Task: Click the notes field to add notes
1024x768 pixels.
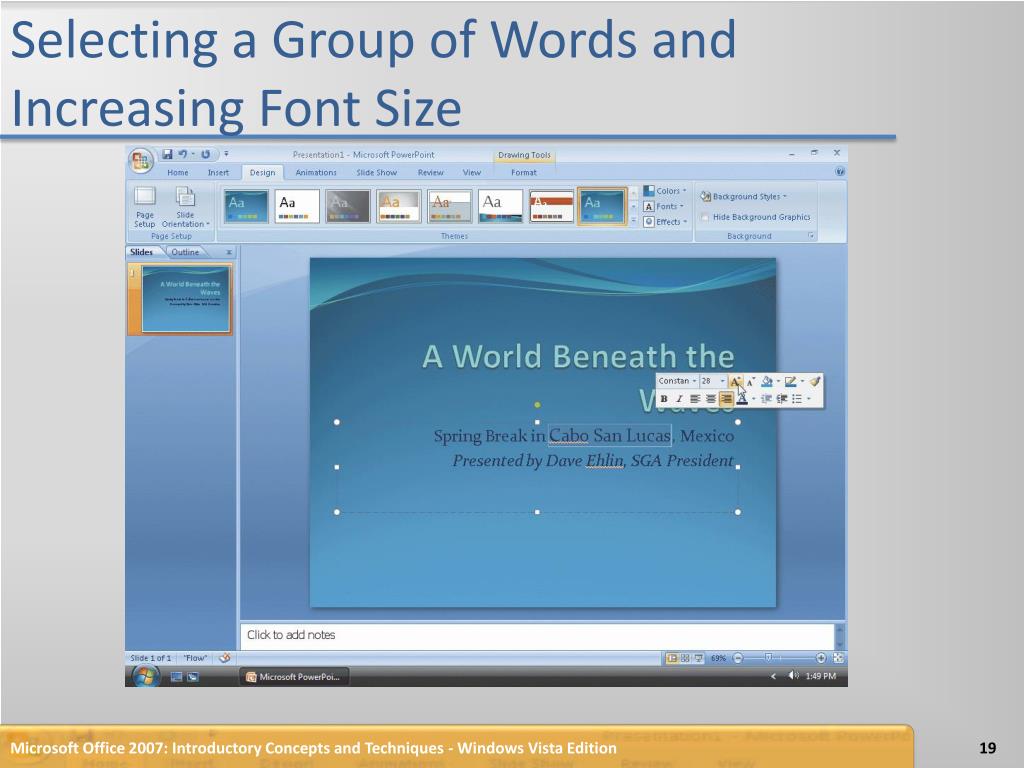Action: pyautogui.click(x=537, y=635)
